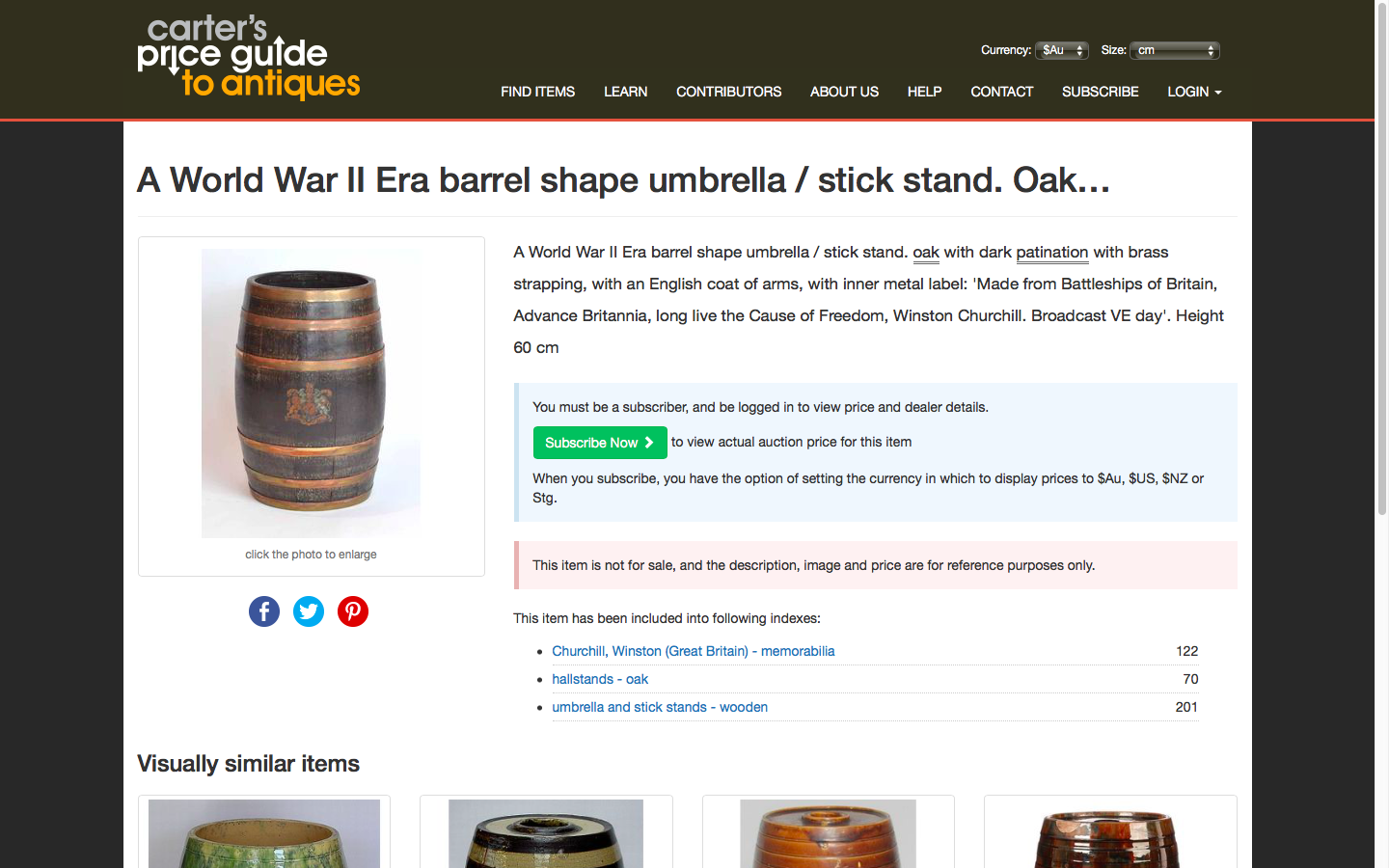
Task: Open the hallstands - oak index link
Action: coord(600,679)
